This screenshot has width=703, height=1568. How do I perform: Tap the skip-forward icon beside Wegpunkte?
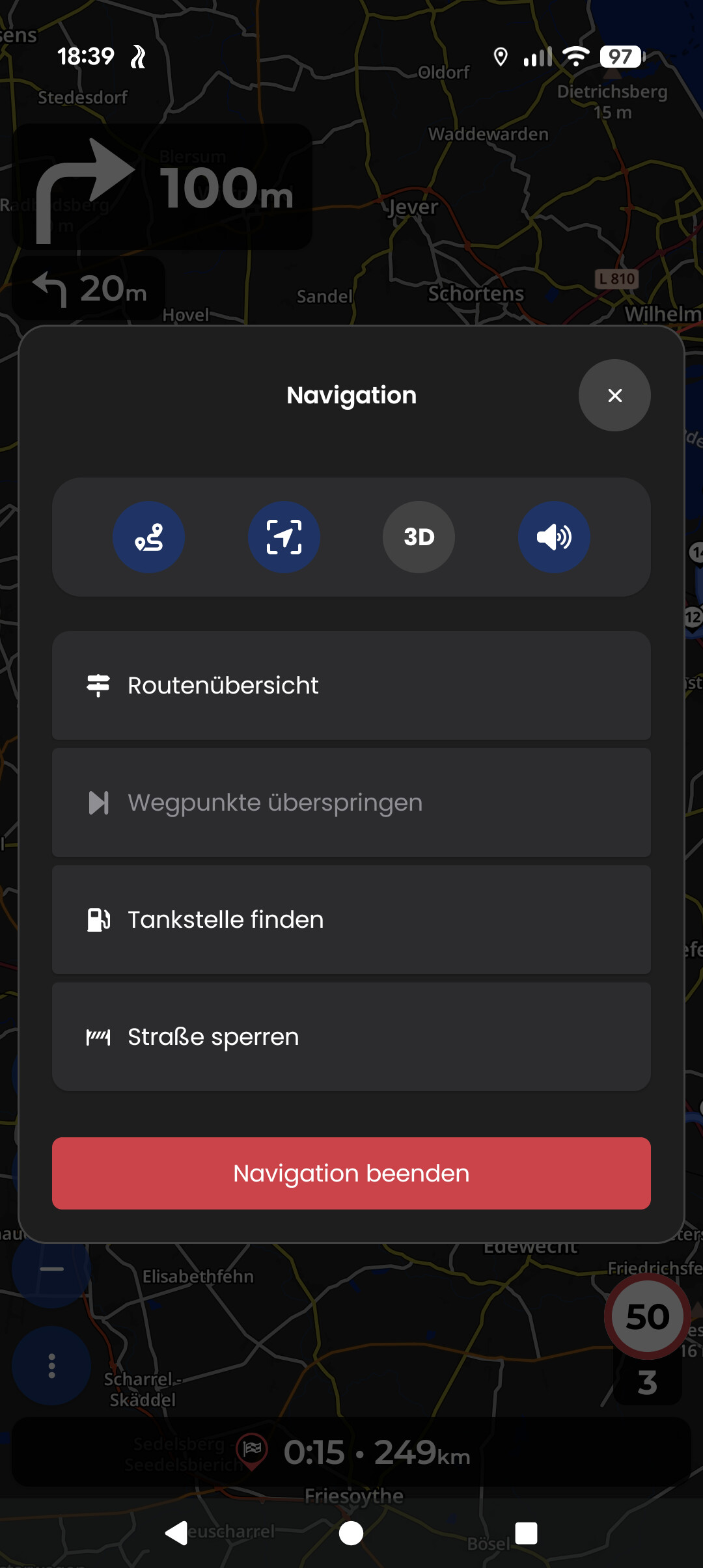[x=98, y=802]
